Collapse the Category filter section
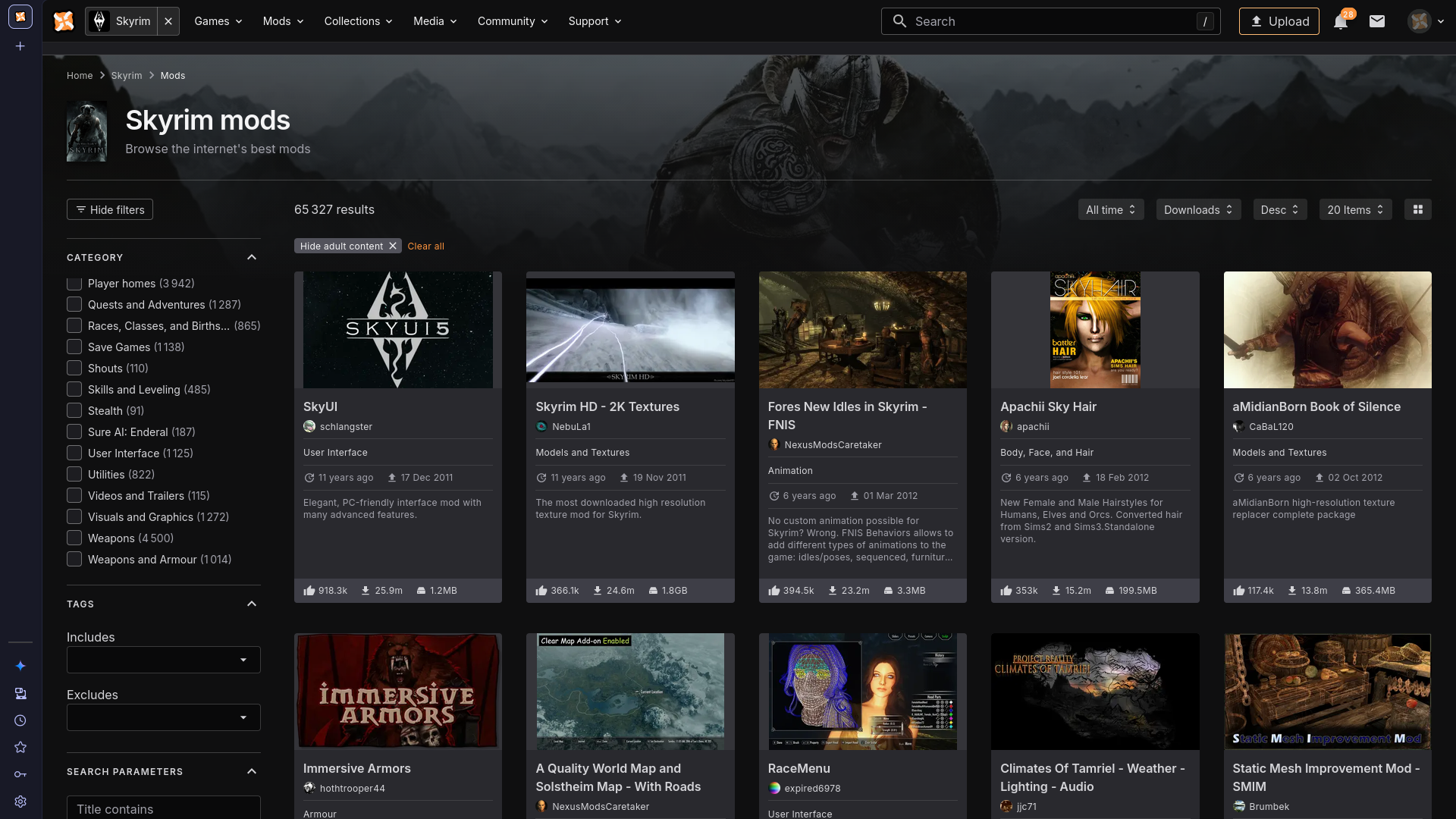This screenshot has height=819, width=1456. click(x=252, y=258)
